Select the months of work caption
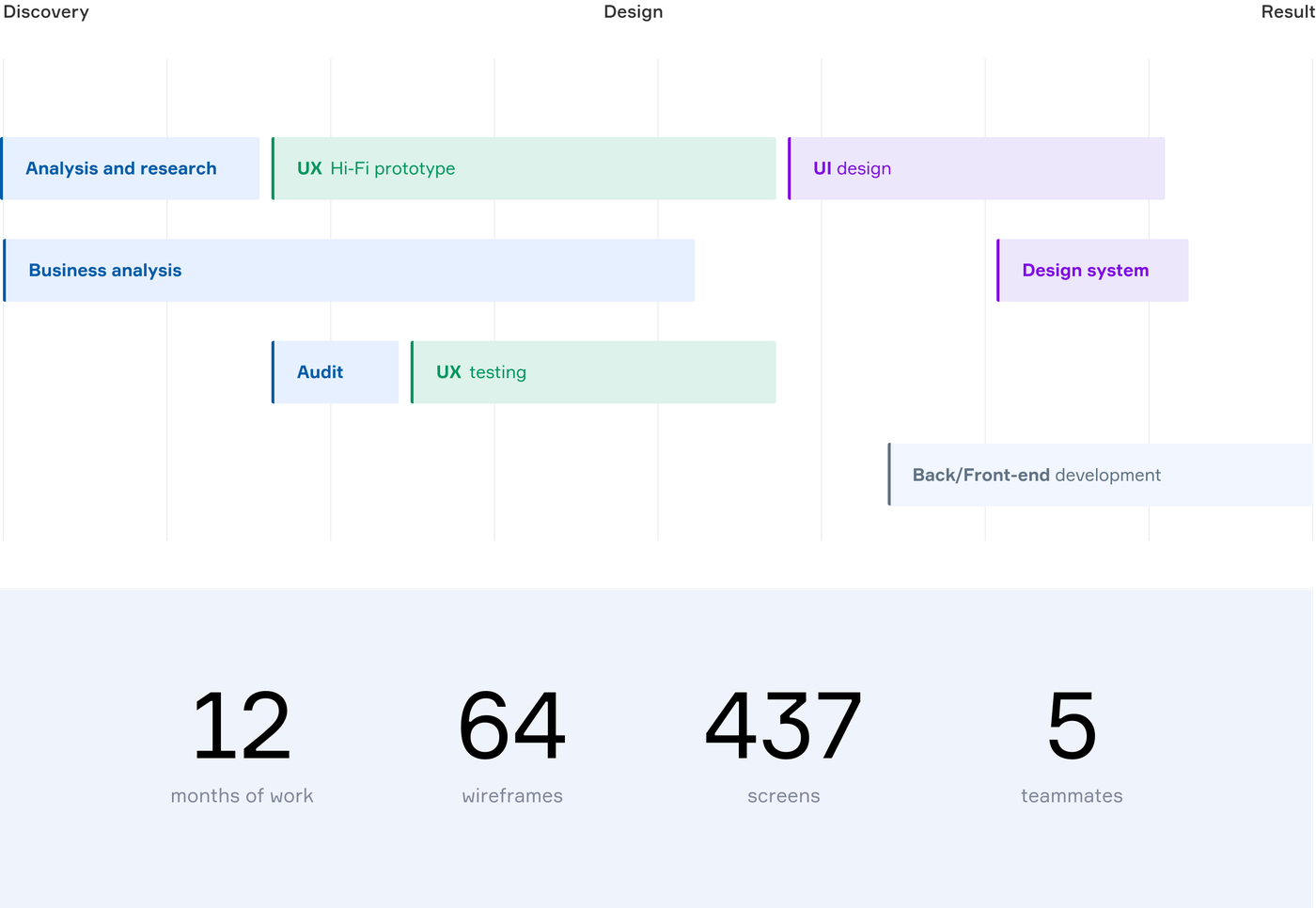 (242, 796)
